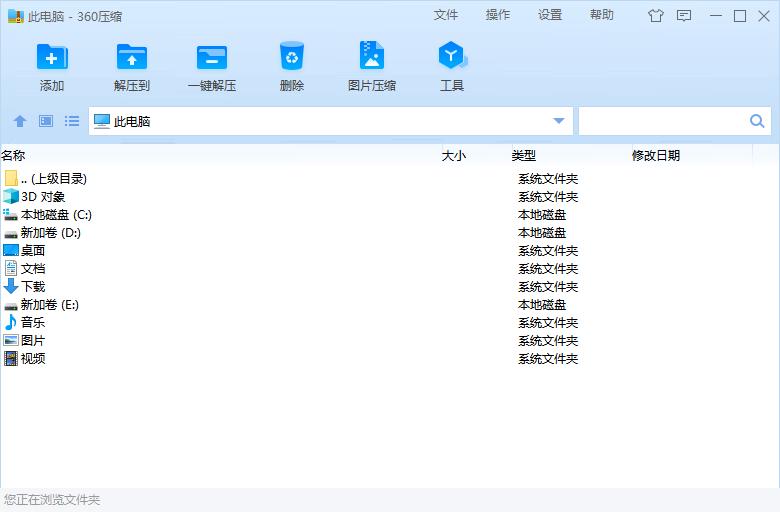Open the skin changer shirt icon

pos(656,15)
